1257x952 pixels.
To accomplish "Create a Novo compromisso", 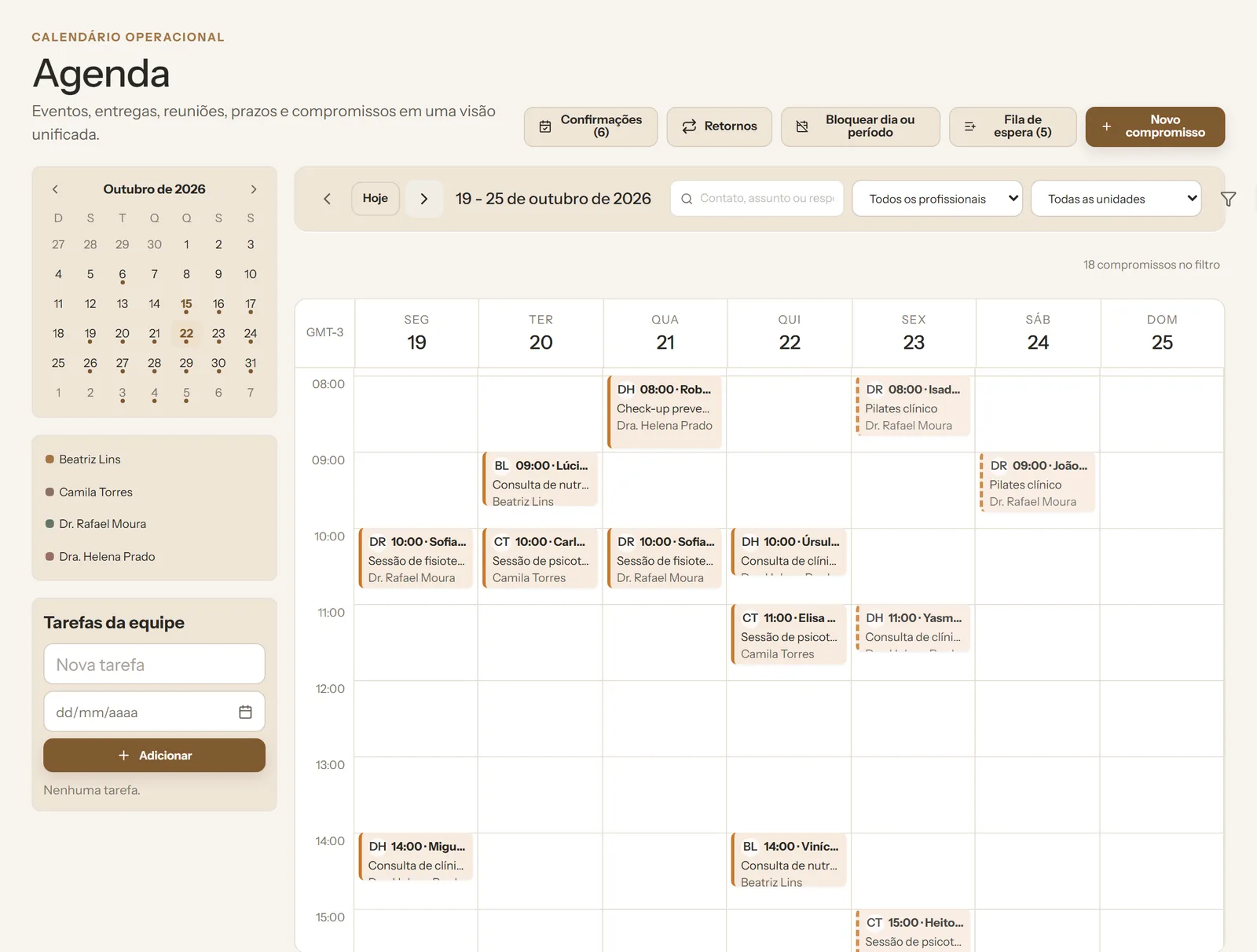I will 1155,126.
